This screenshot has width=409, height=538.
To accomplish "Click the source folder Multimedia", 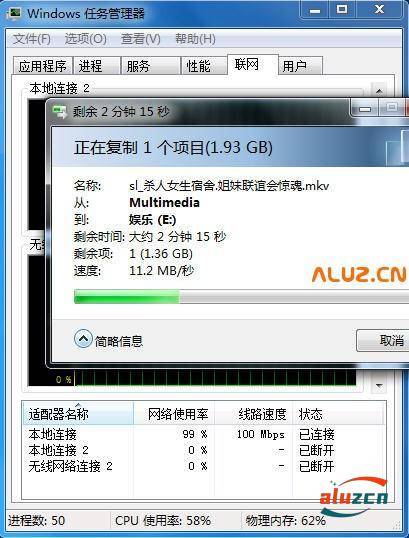I will coord(164,202).
